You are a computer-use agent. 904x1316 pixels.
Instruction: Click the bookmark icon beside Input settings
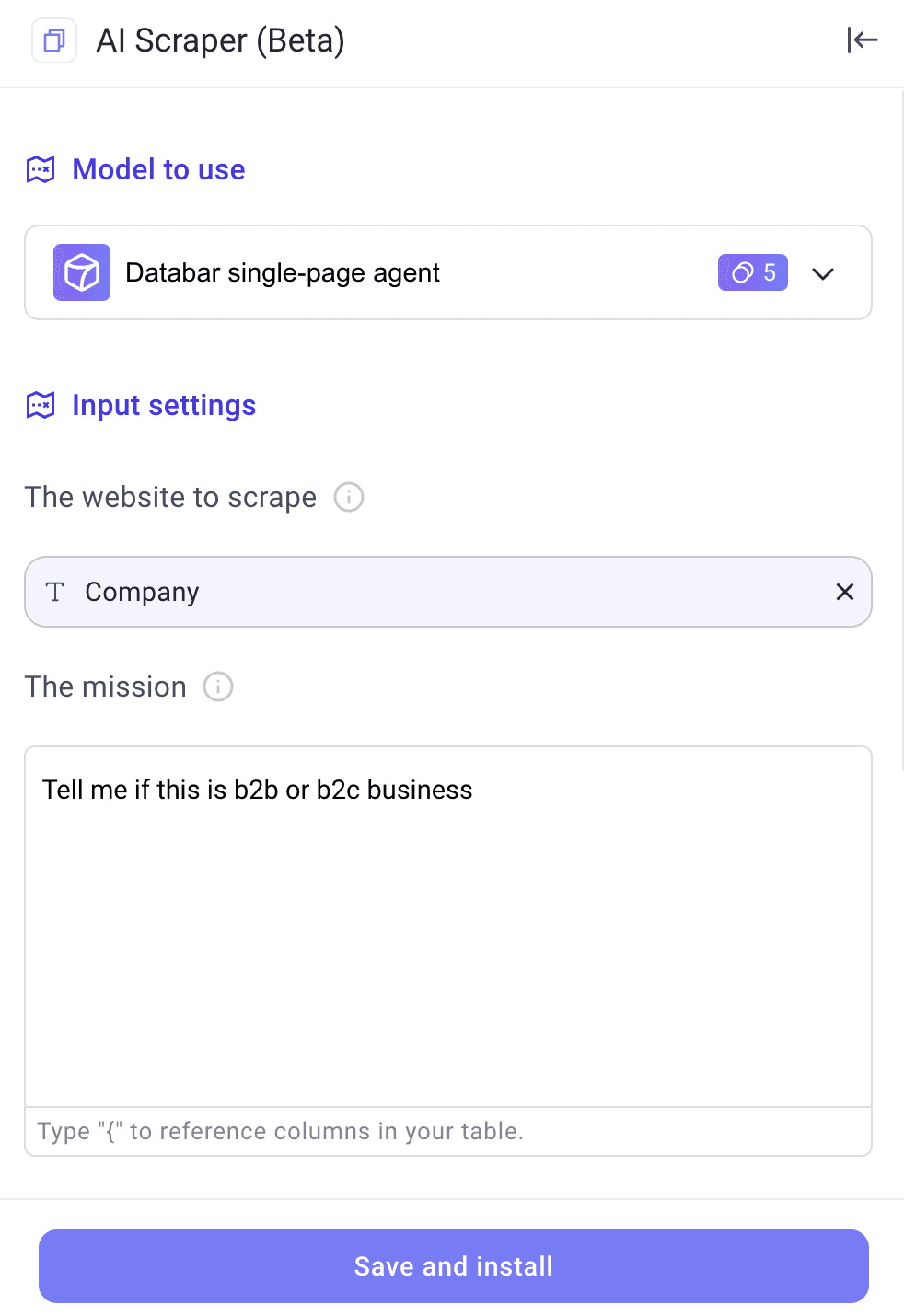pyautogui.click(x=41, y=405)
